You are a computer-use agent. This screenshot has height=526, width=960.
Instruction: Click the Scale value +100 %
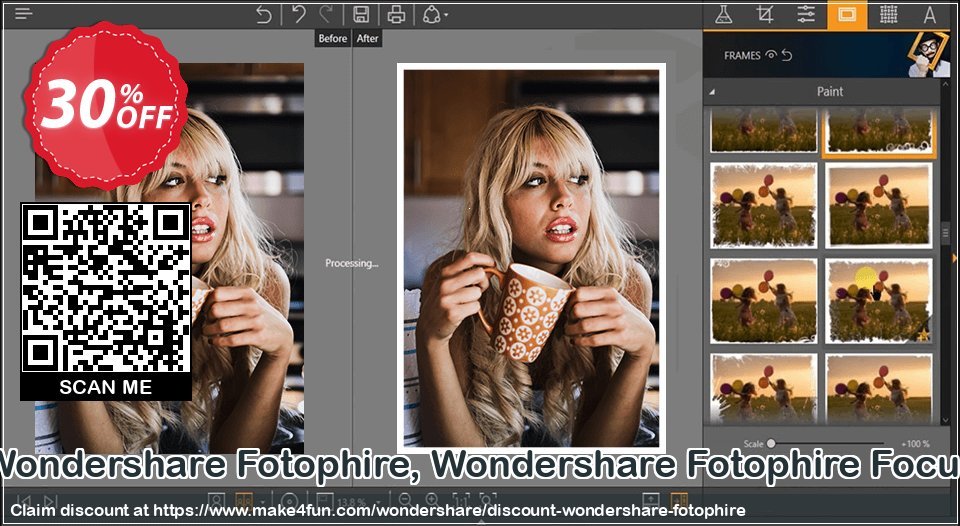pyautogui.click(x=915, y=443)
